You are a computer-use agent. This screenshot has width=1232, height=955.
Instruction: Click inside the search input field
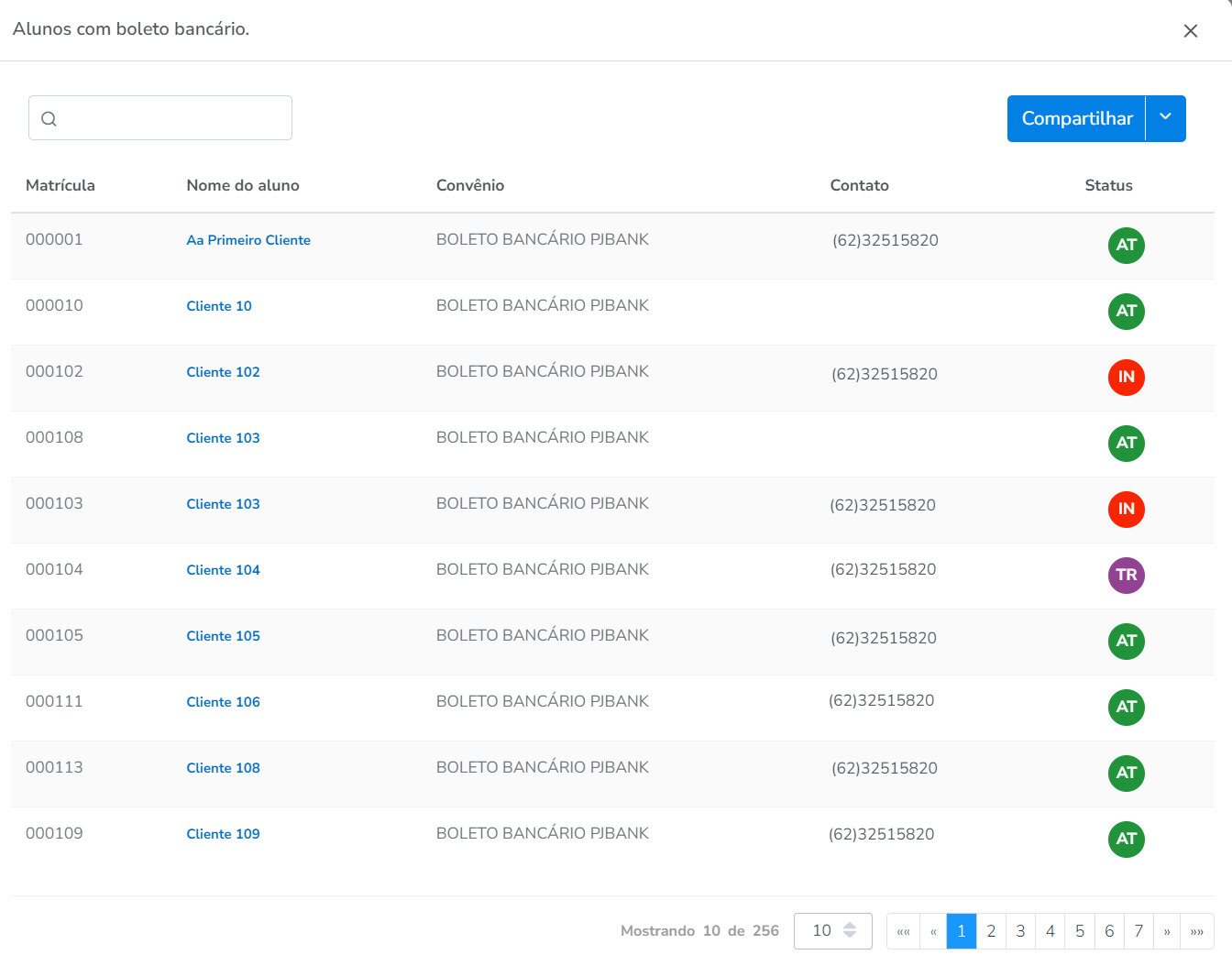[174, 118]
